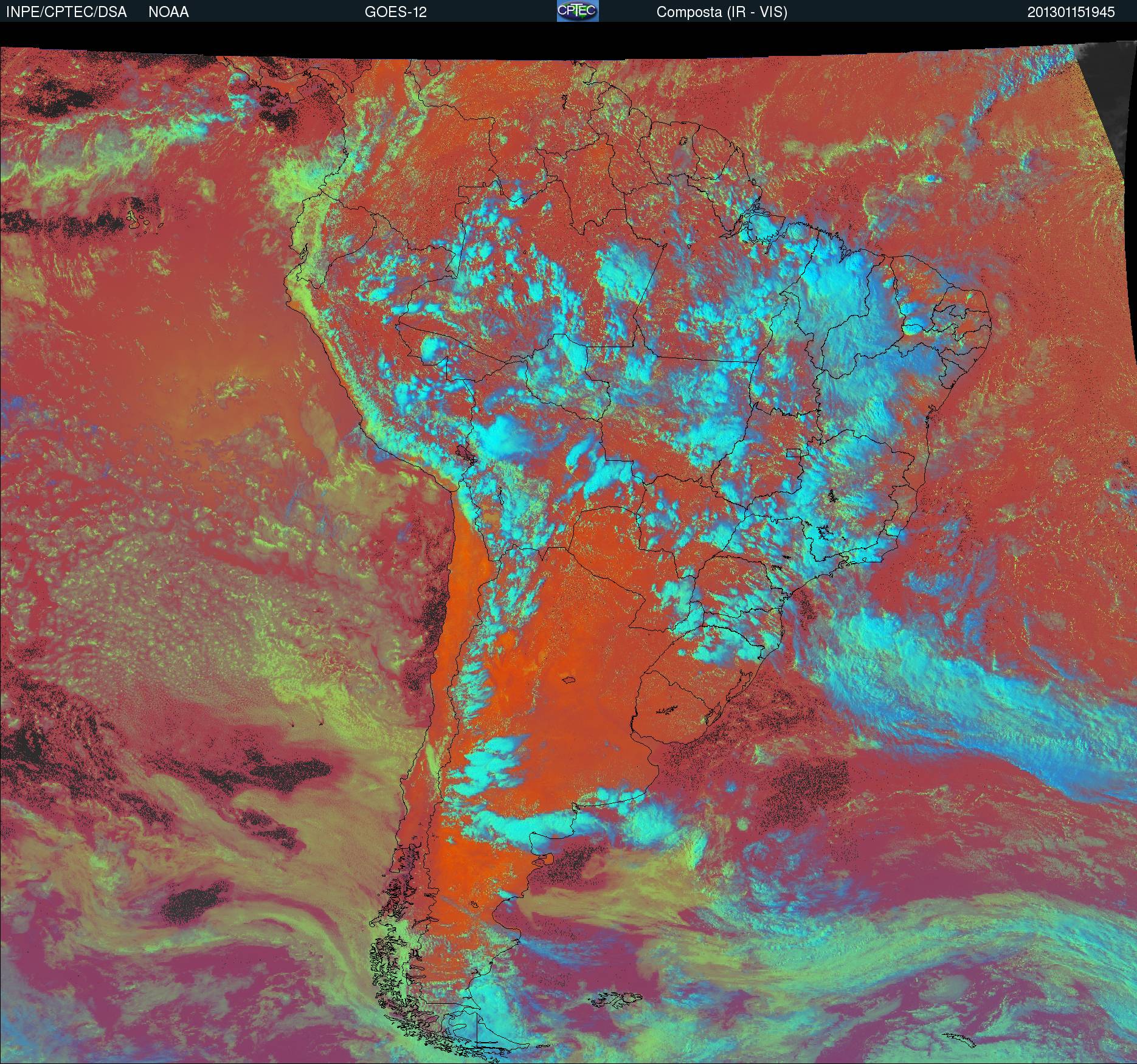The width and height of the screenshot is (1137, 1064).
Task: Click the INPE/CPTEC/DSA header text
Action: tap(66, 12)
